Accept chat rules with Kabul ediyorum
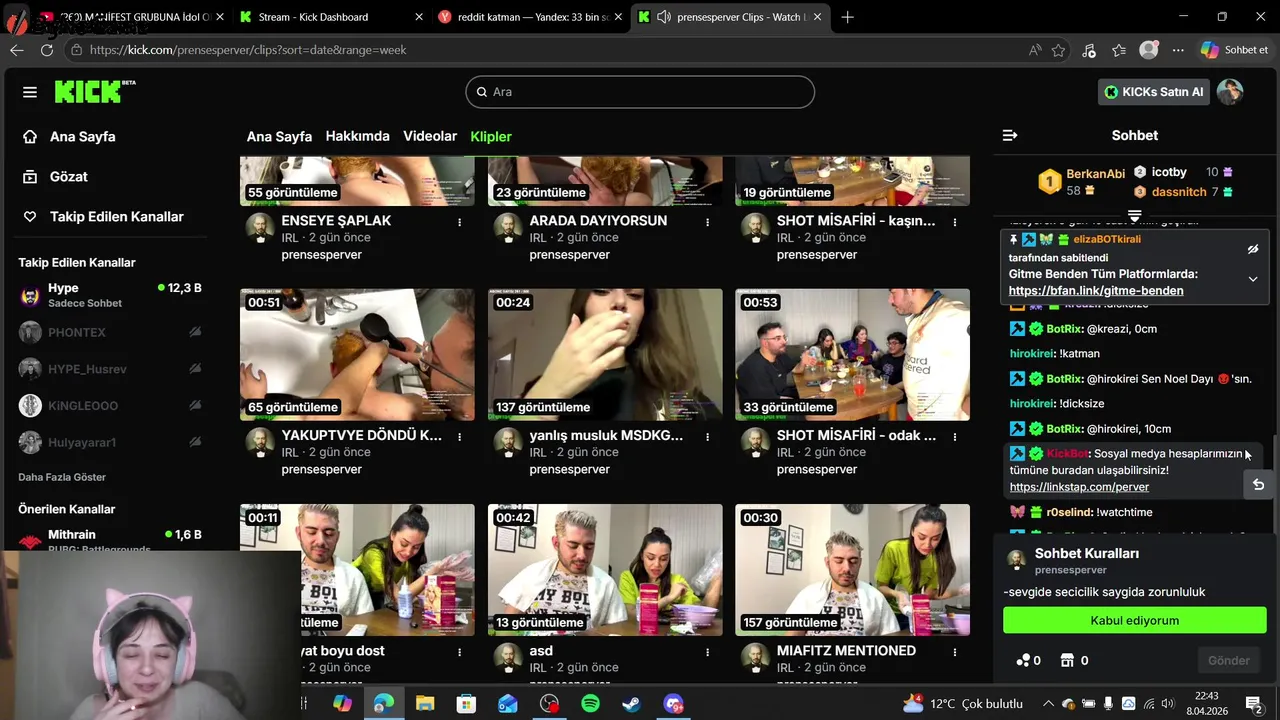1280x720 pixels. (x=1135, y=621)
